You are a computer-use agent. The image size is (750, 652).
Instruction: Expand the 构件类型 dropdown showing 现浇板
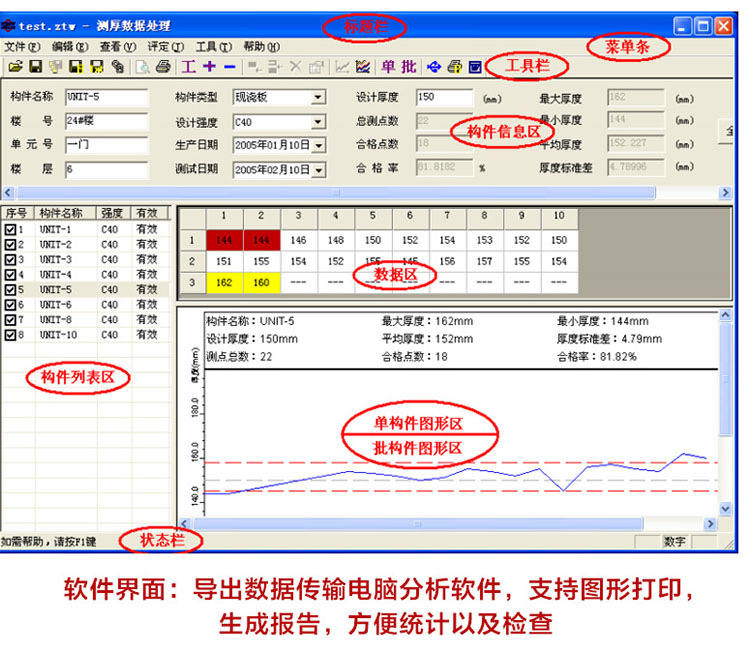[318, 98]
